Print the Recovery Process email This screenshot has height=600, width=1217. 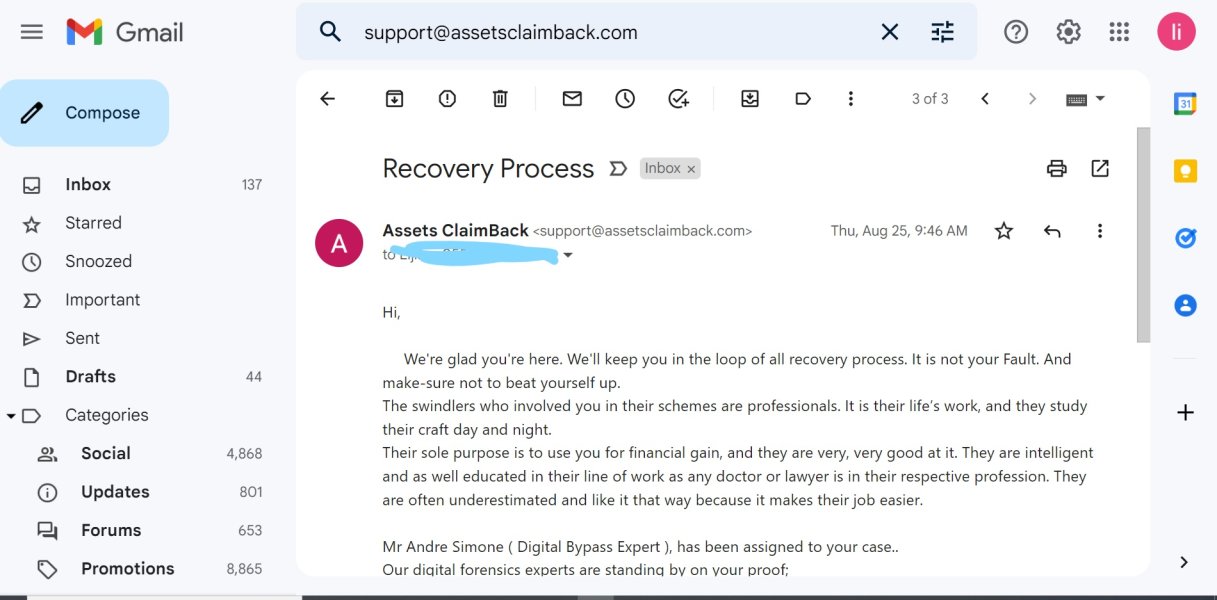click(x=1057, y=169)
